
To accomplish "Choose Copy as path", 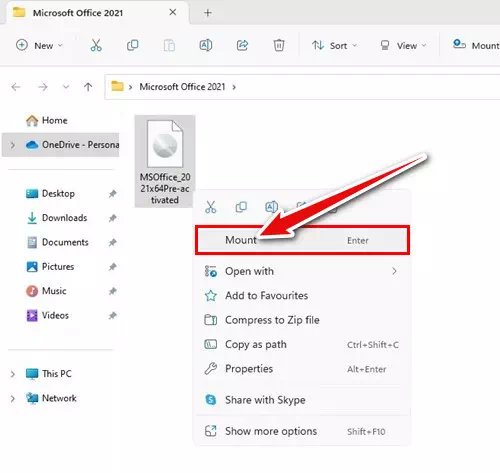I will 302,344.
